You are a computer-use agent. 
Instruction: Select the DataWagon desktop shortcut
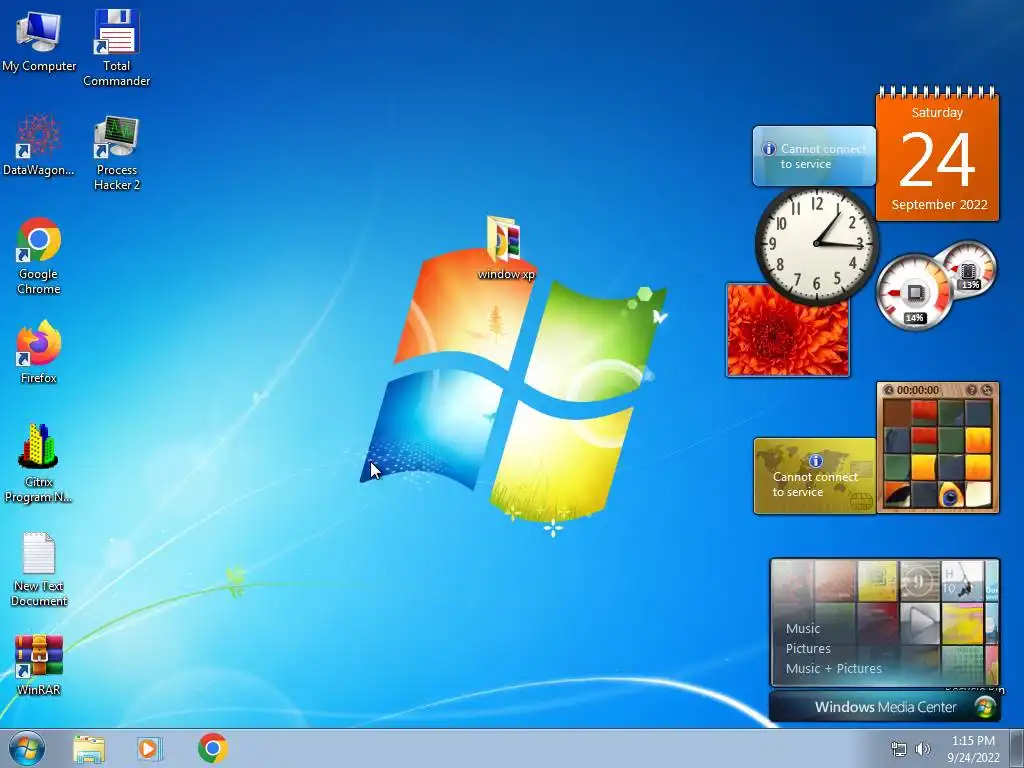[x=39, y=145]
